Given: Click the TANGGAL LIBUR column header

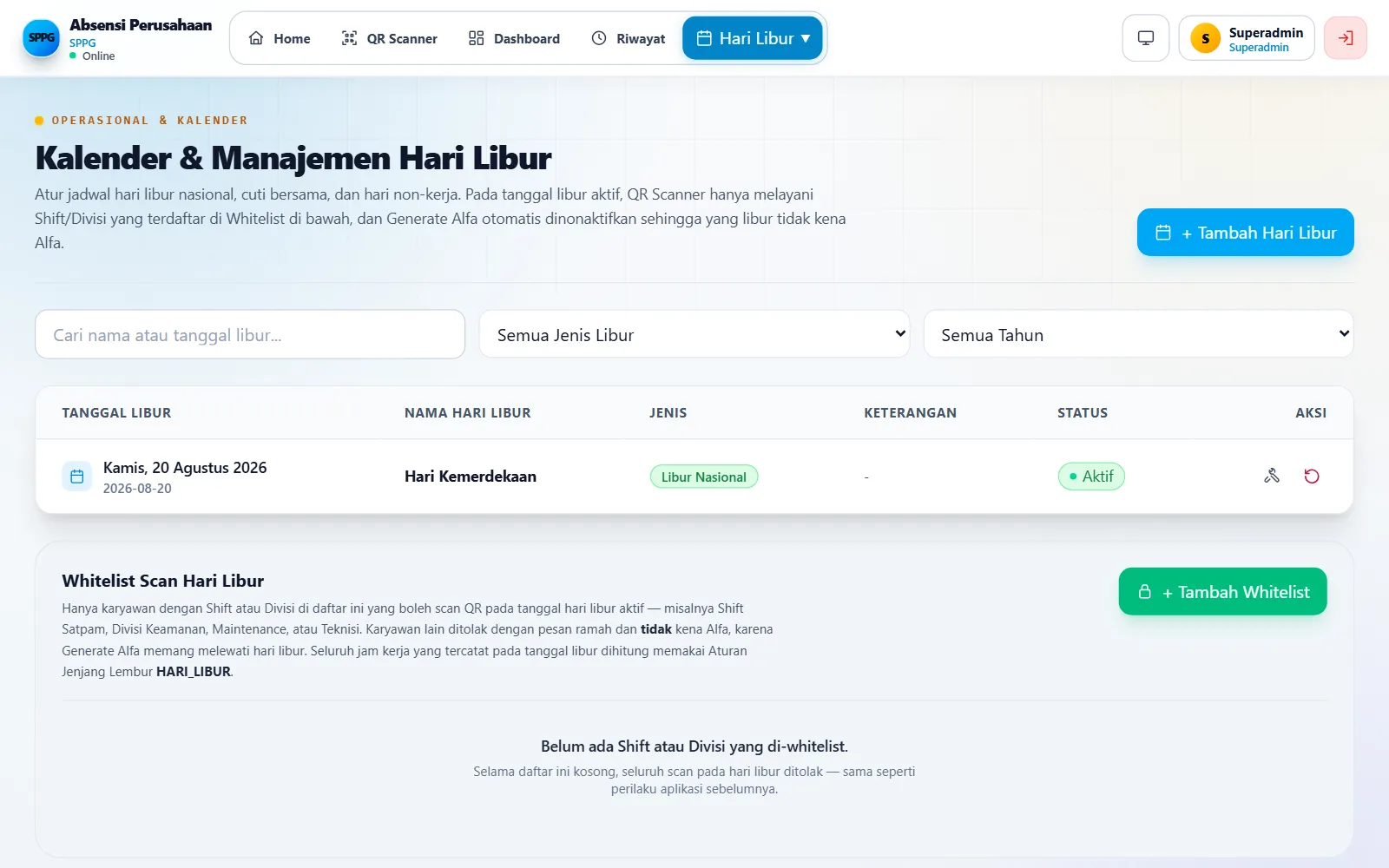Looking at the screenshot, I should click(116, 413).
